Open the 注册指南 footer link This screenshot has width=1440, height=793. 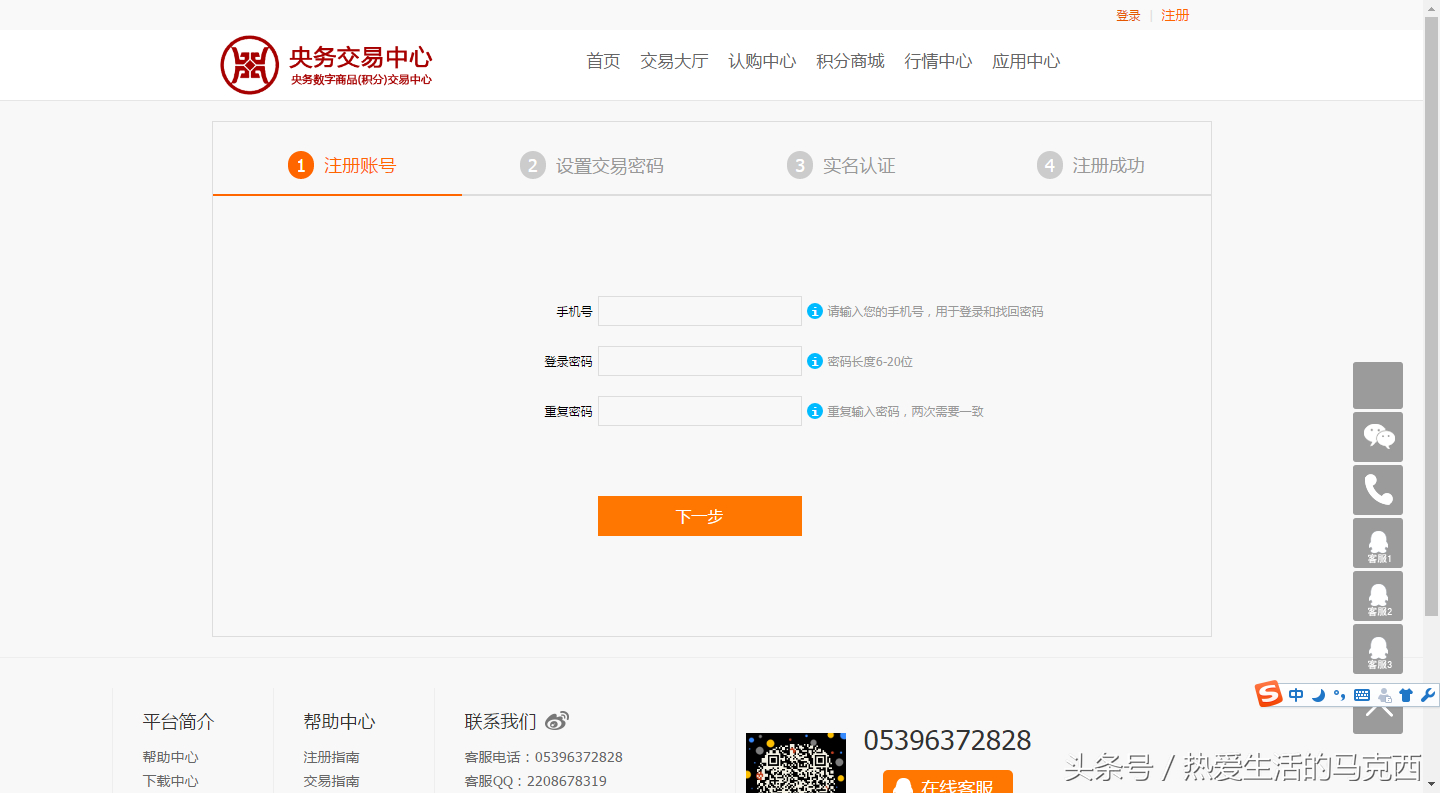tap(331, 757)
